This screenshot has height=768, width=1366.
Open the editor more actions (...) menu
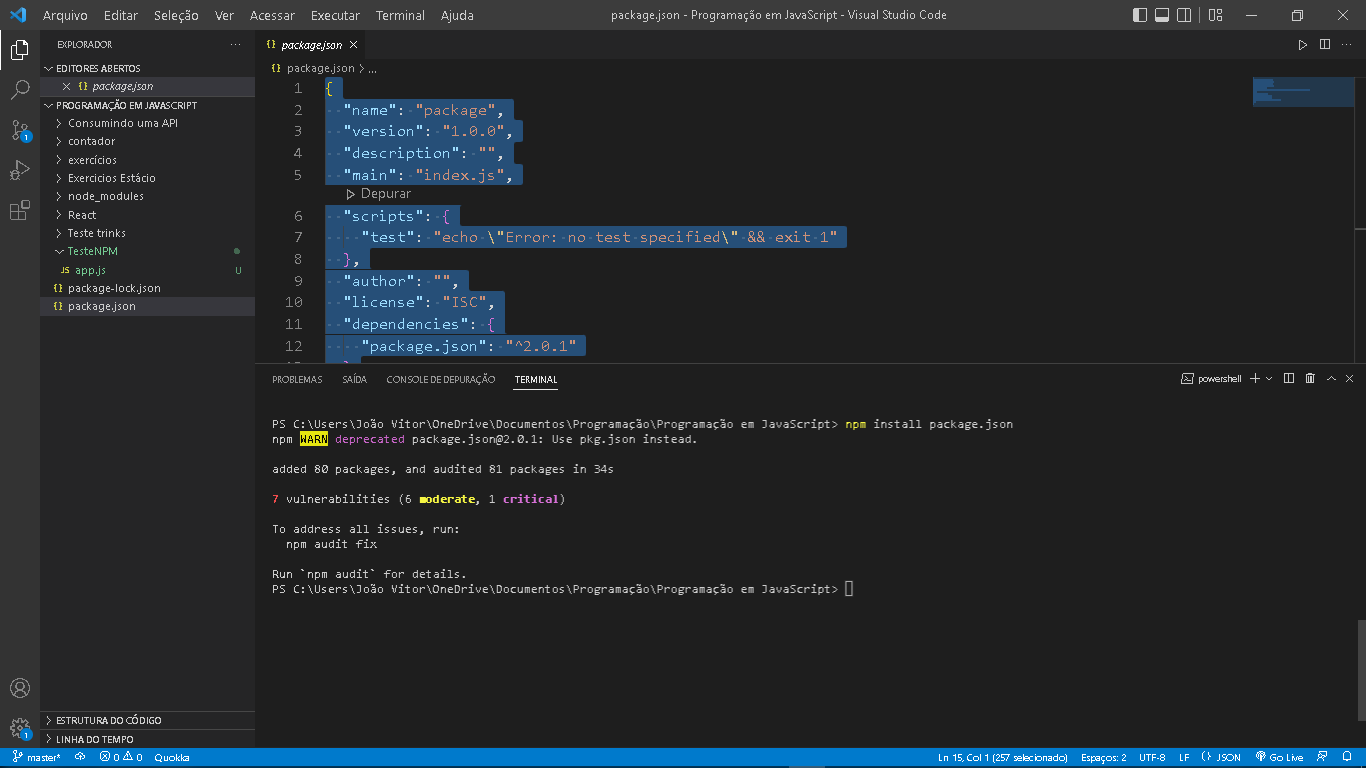(1347, 45)
